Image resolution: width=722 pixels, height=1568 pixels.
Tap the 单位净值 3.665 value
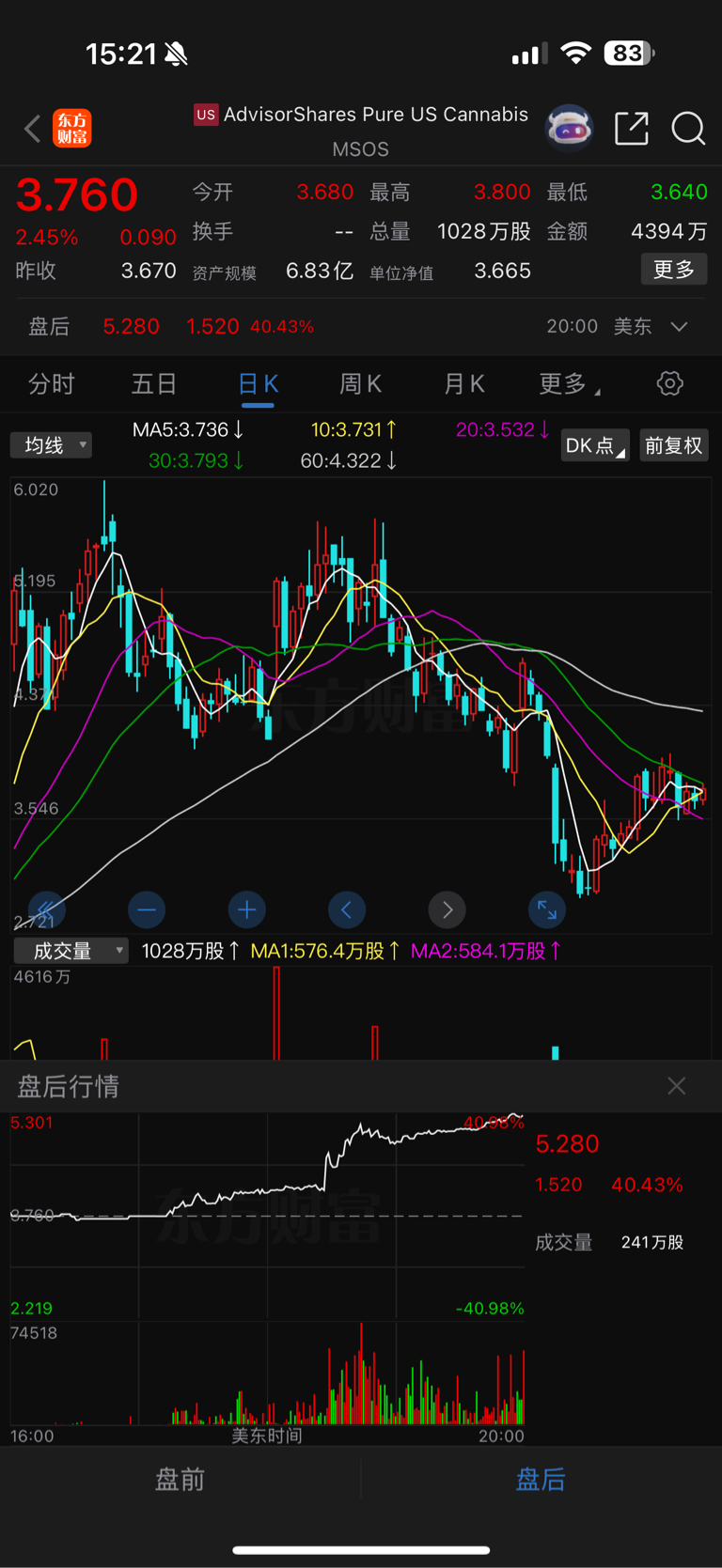[x=502, y=271]
